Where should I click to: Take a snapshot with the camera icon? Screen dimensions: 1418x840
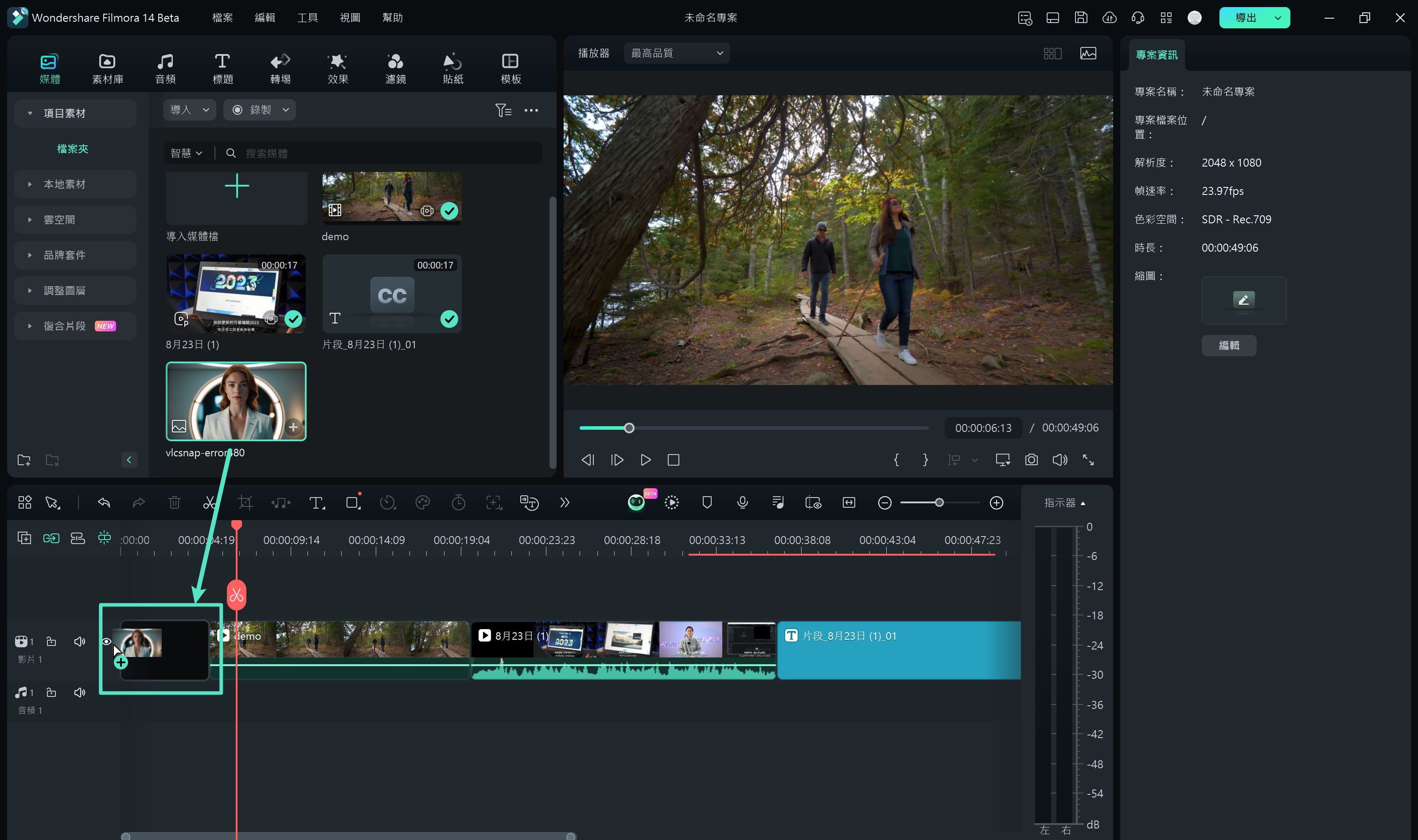coord(1032,459)
